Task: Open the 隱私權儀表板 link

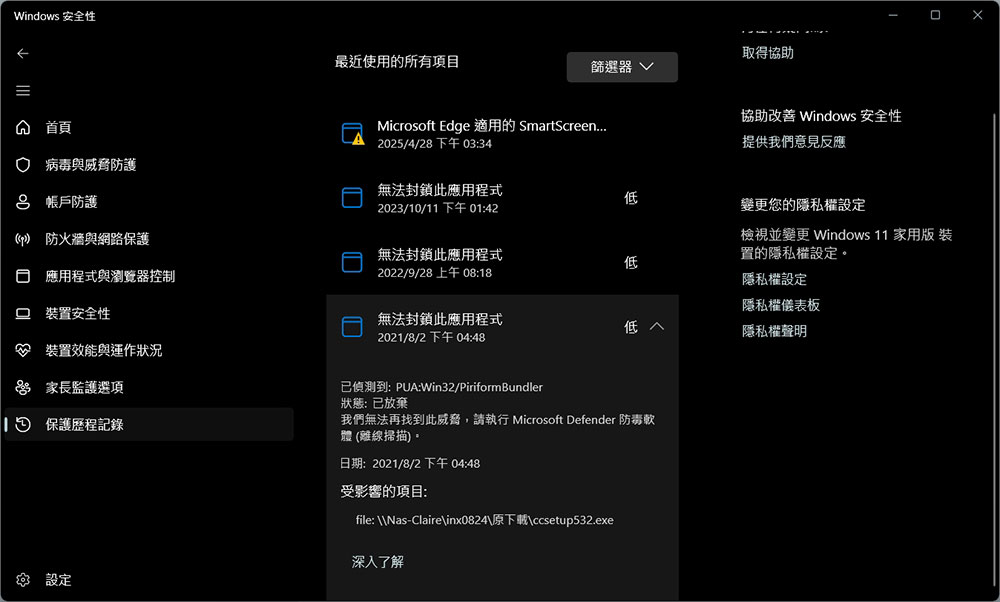Action: tap(781, 305)
